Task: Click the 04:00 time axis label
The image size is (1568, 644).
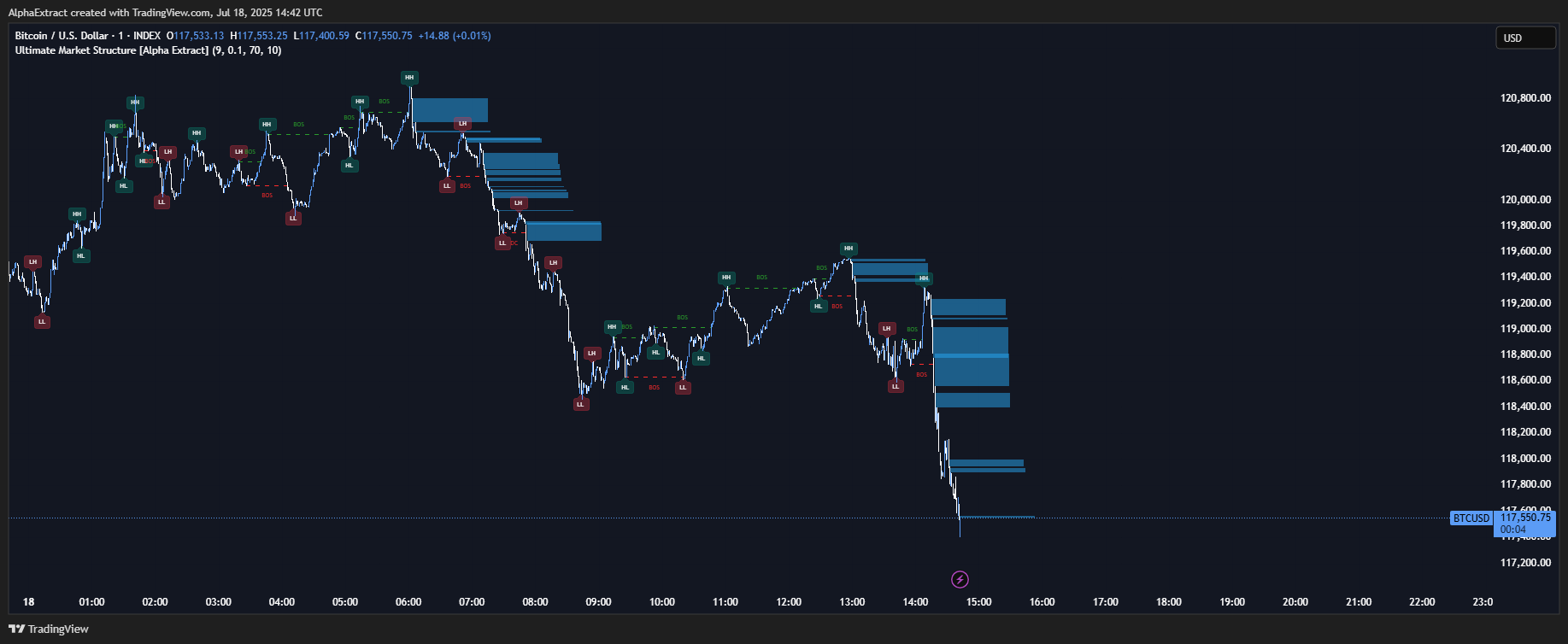Action: pyautogui.click(x=282, y=602)
